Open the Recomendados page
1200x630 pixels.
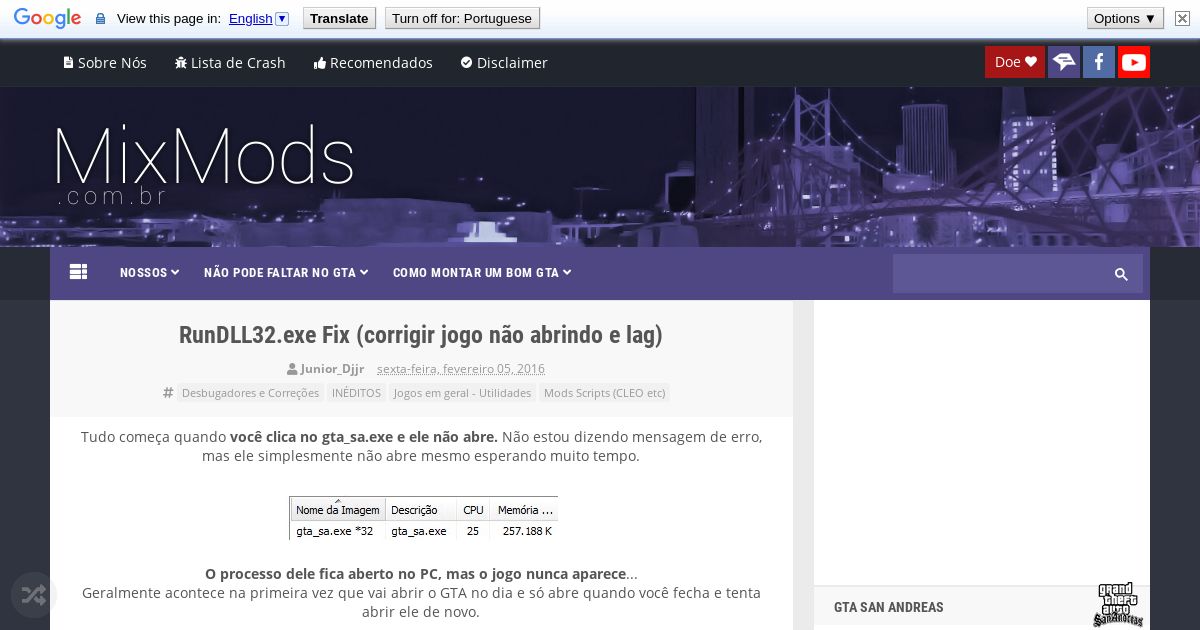pyautogui.click(x=373, y=63)
